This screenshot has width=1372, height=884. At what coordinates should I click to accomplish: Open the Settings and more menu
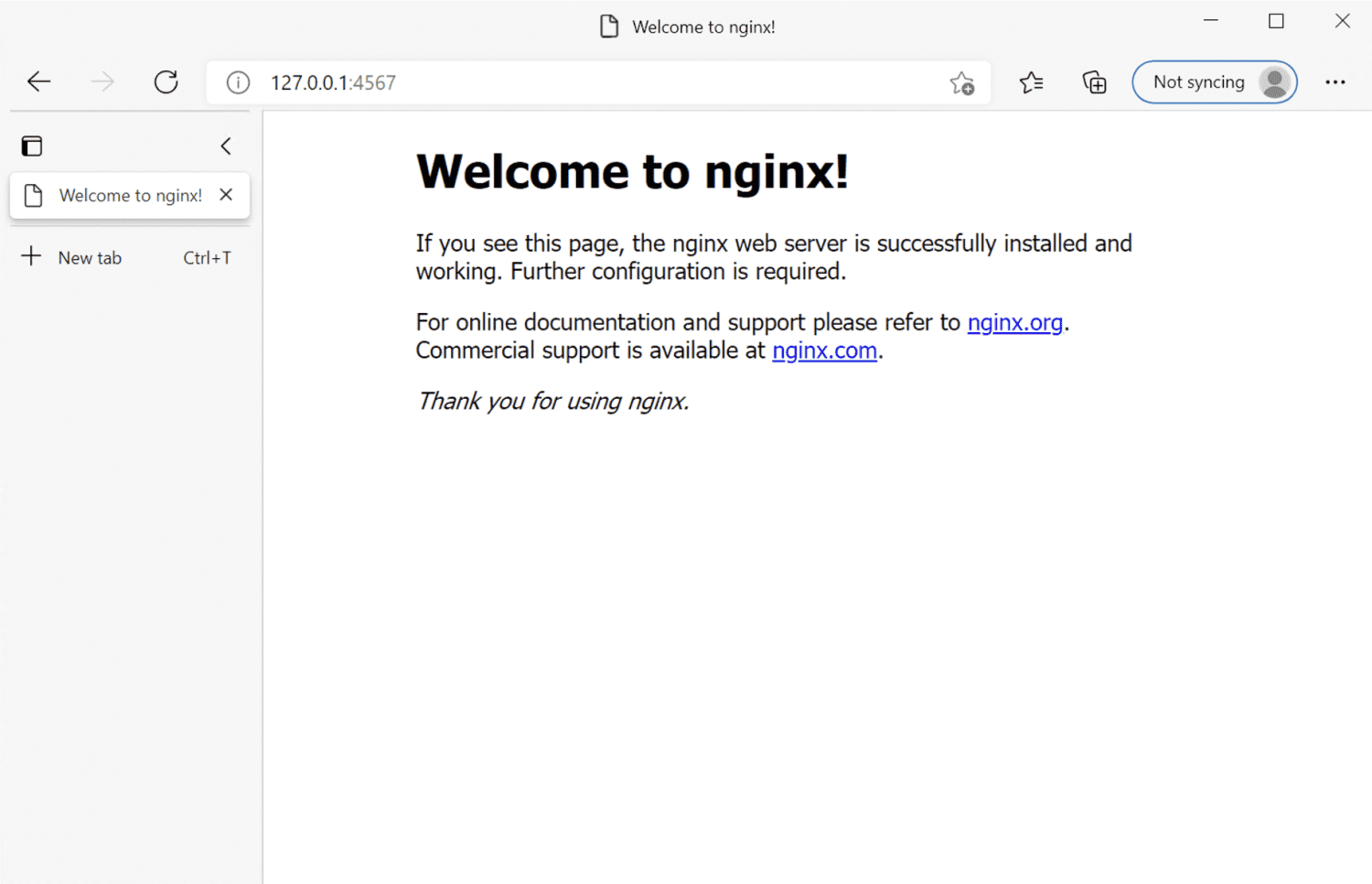point(1334,82)
